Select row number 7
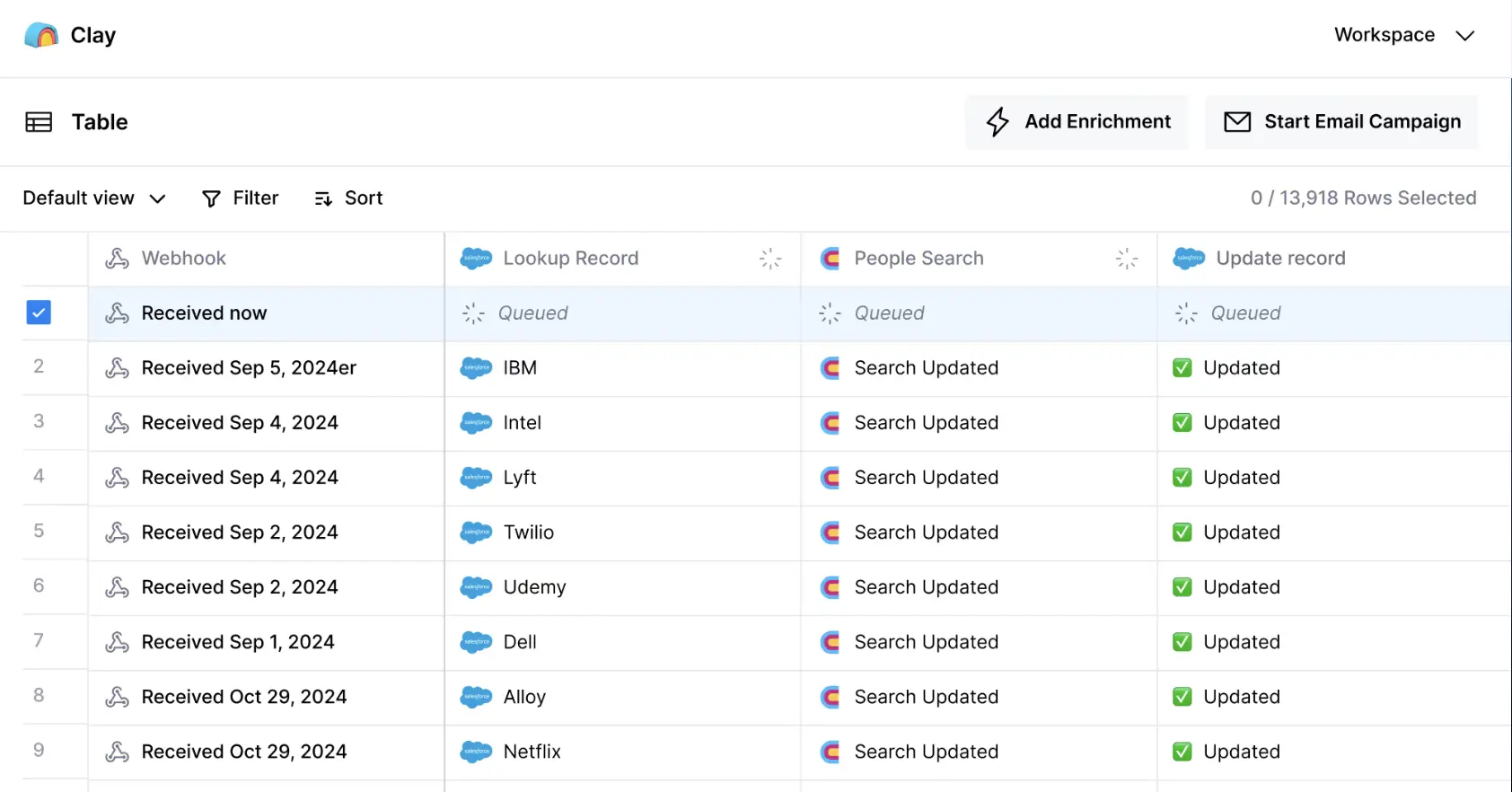 click(39, 640)
